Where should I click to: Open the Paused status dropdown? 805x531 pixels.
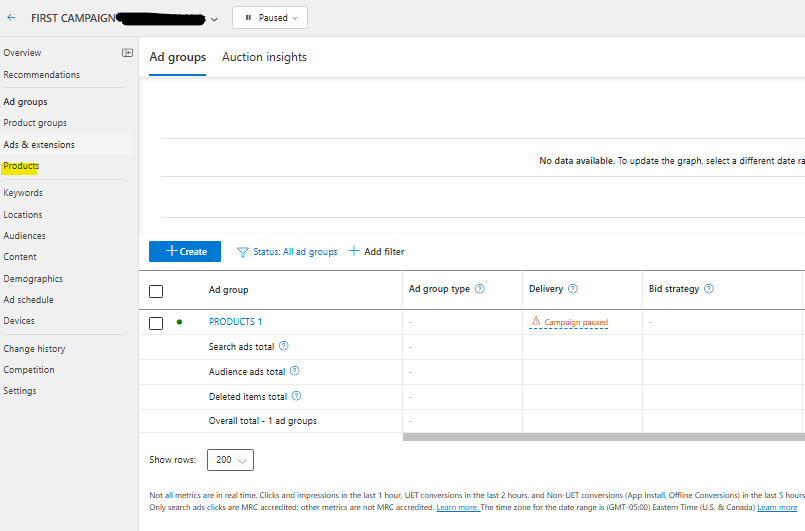tap(270, 17)
